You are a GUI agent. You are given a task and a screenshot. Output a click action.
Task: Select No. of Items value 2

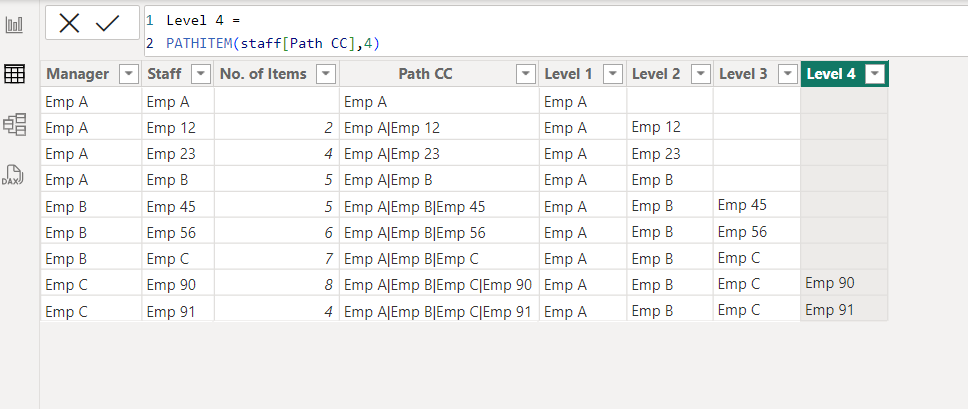[x=277, y=128]
